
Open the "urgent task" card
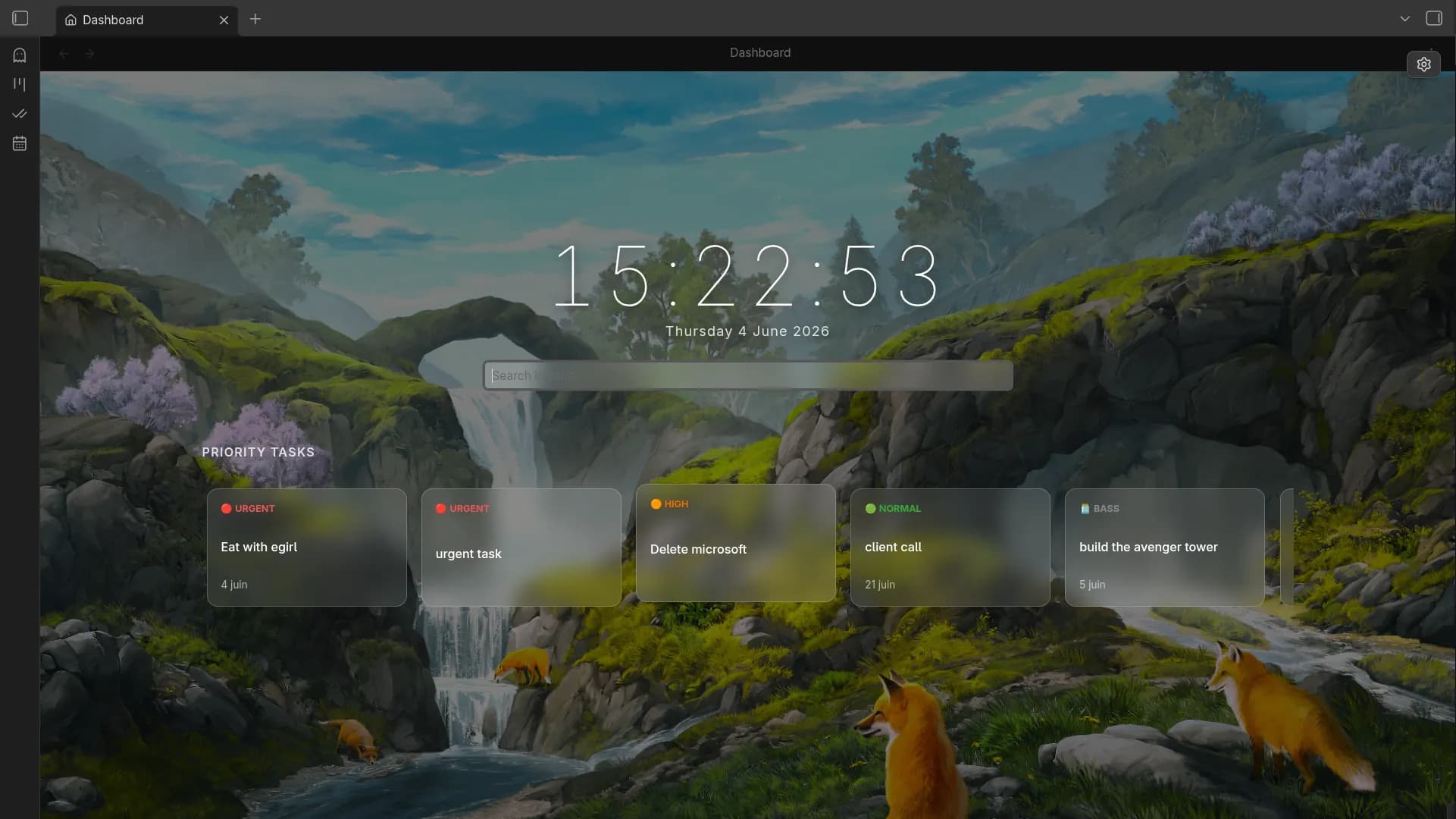coord(521,548)
